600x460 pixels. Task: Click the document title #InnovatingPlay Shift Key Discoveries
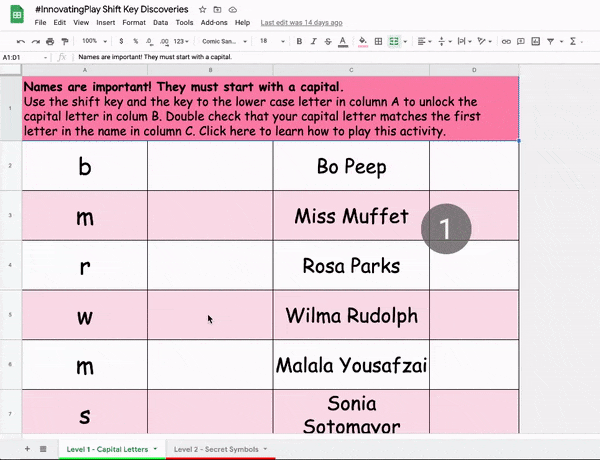pyautogui.click(x=112, y=9)
